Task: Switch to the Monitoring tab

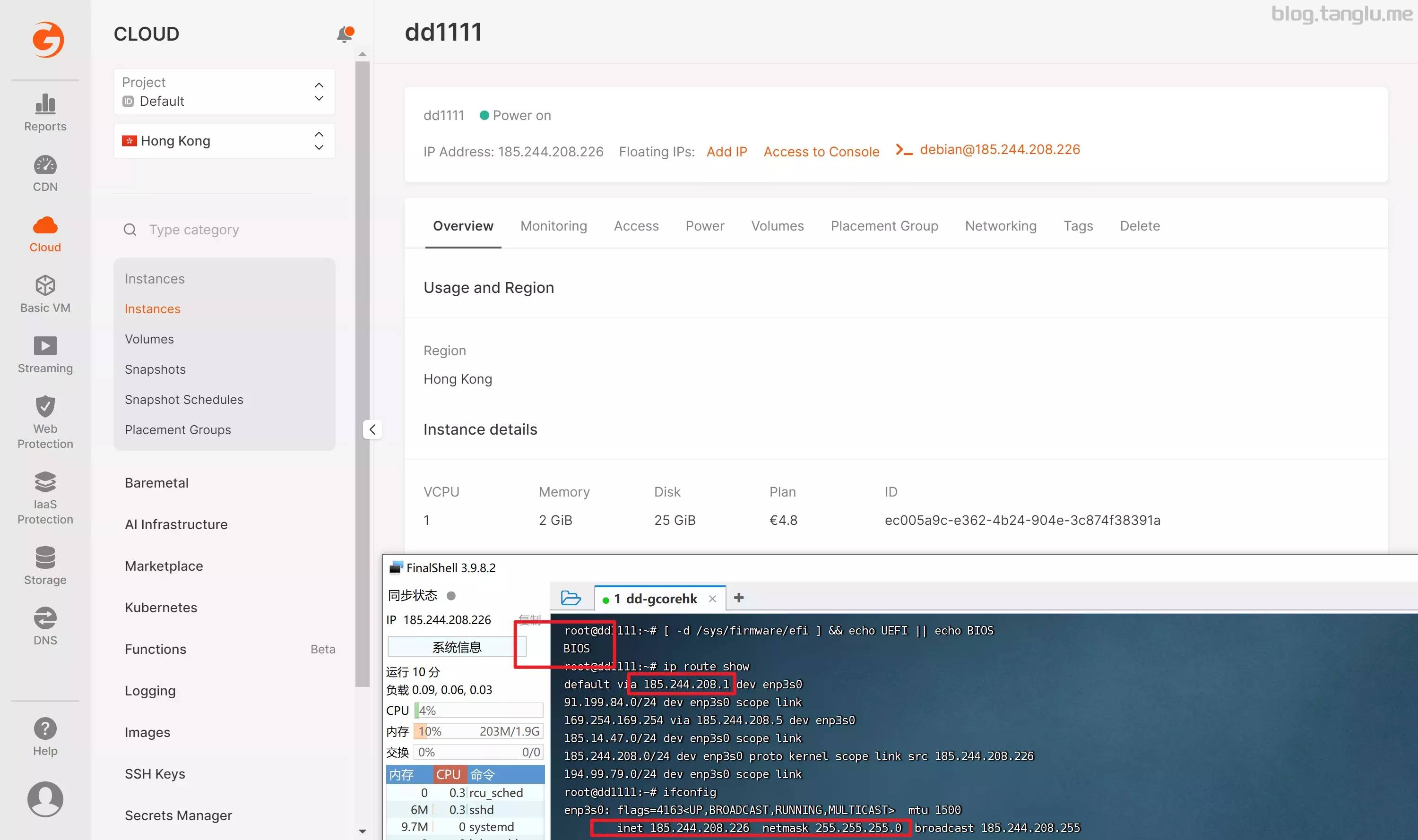Action: (x=553, y=226)
